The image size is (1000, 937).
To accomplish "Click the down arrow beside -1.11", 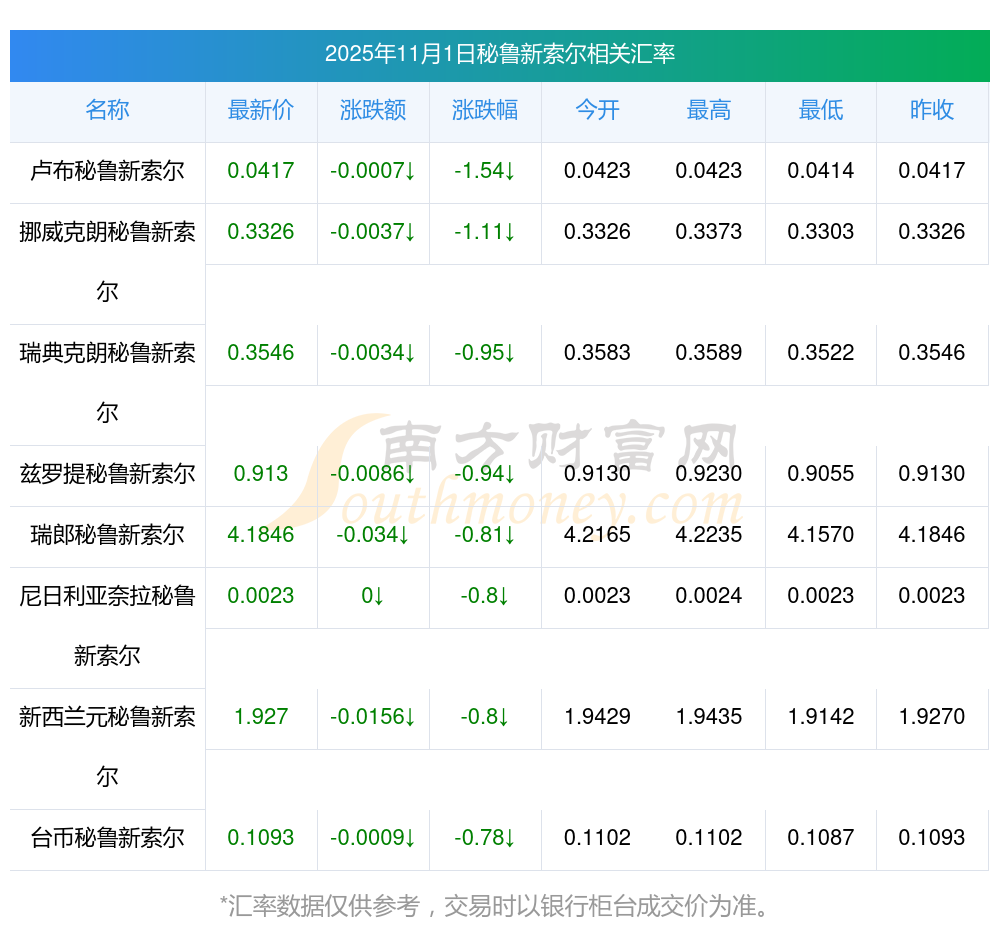I will pos(510,232).
